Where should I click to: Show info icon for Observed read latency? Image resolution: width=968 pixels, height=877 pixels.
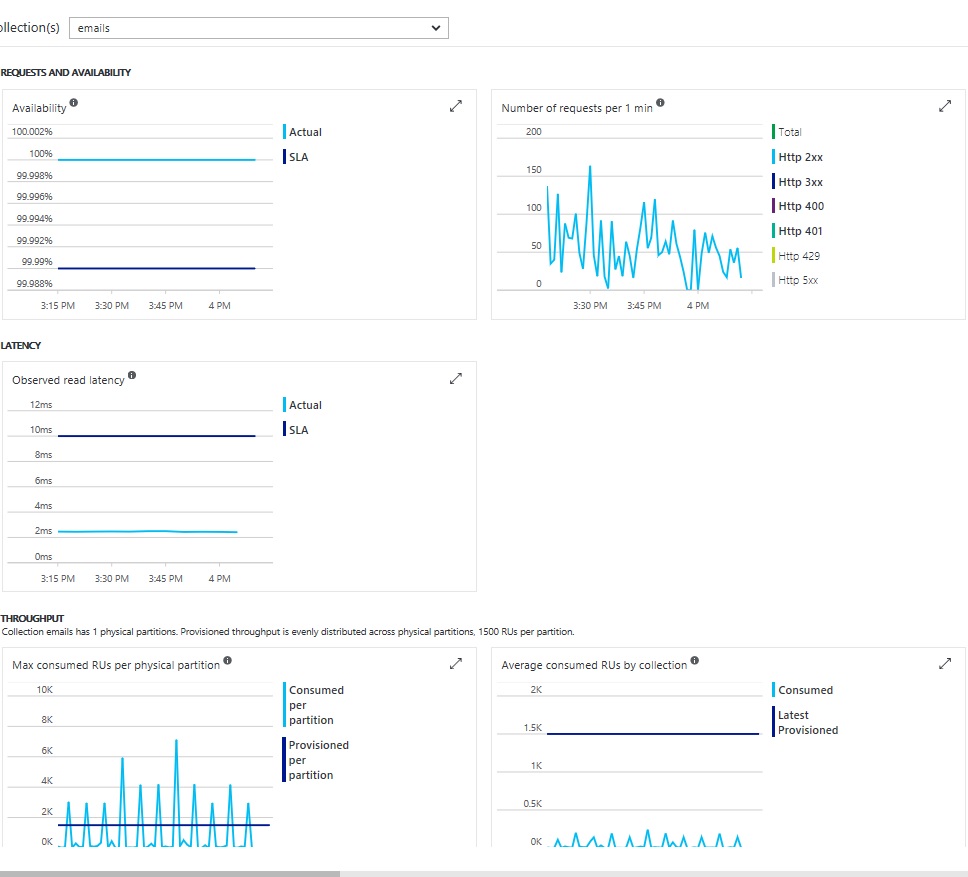[x=131, y=375]
